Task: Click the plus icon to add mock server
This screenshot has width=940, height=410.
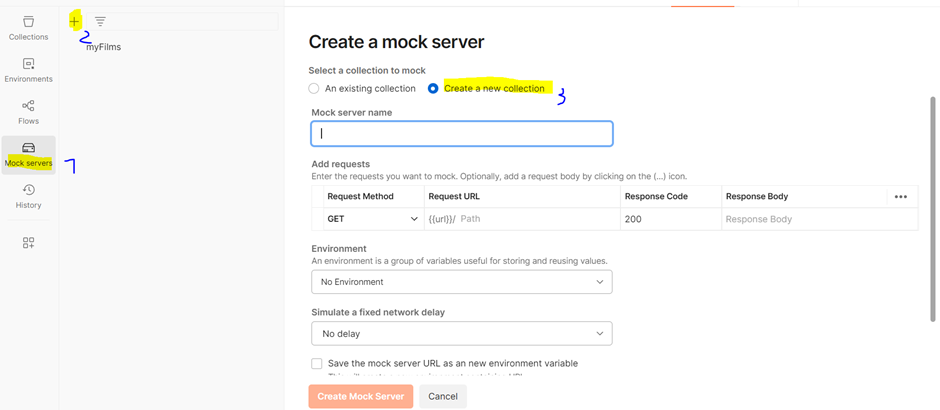Action: (x=75, y=21)
